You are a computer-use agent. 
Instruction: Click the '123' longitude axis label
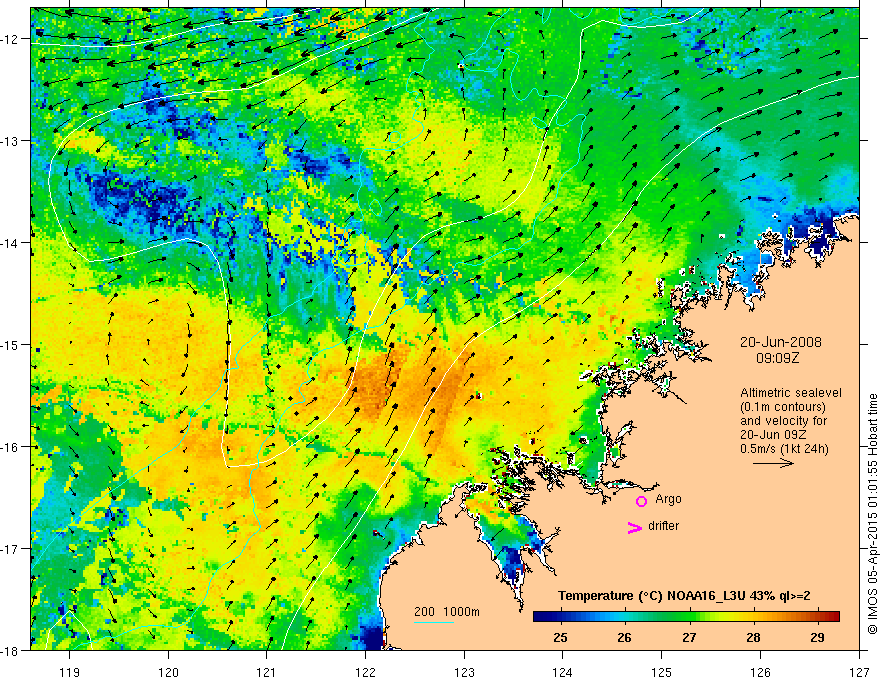point(464,672)
